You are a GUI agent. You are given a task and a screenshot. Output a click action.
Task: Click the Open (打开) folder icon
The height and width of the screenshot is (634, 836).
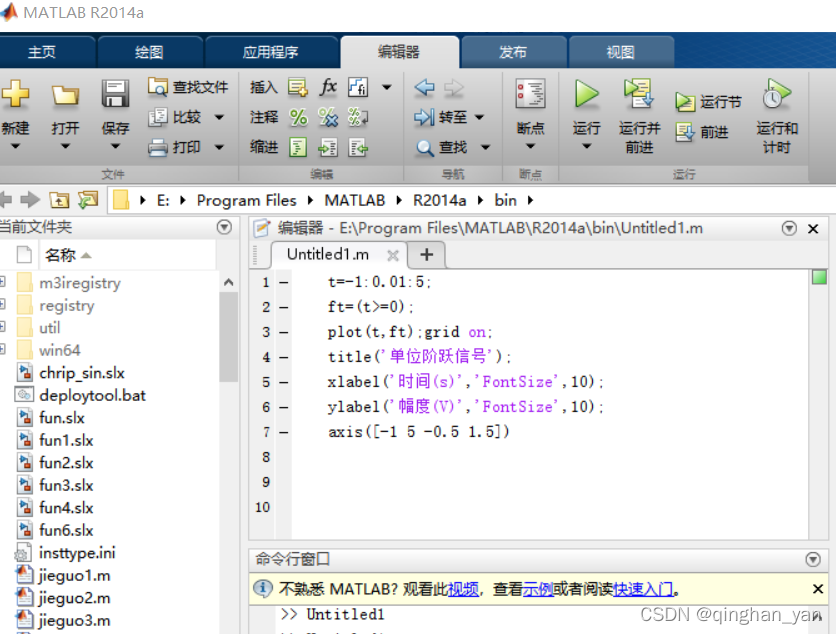coord(65,95)
